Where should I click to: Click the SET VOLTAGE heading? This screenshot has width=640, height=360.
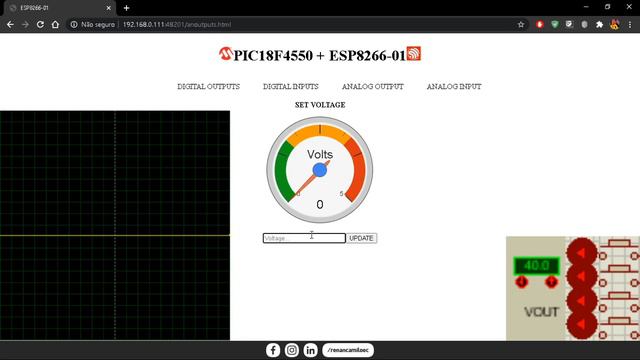[x=320, y=105]
